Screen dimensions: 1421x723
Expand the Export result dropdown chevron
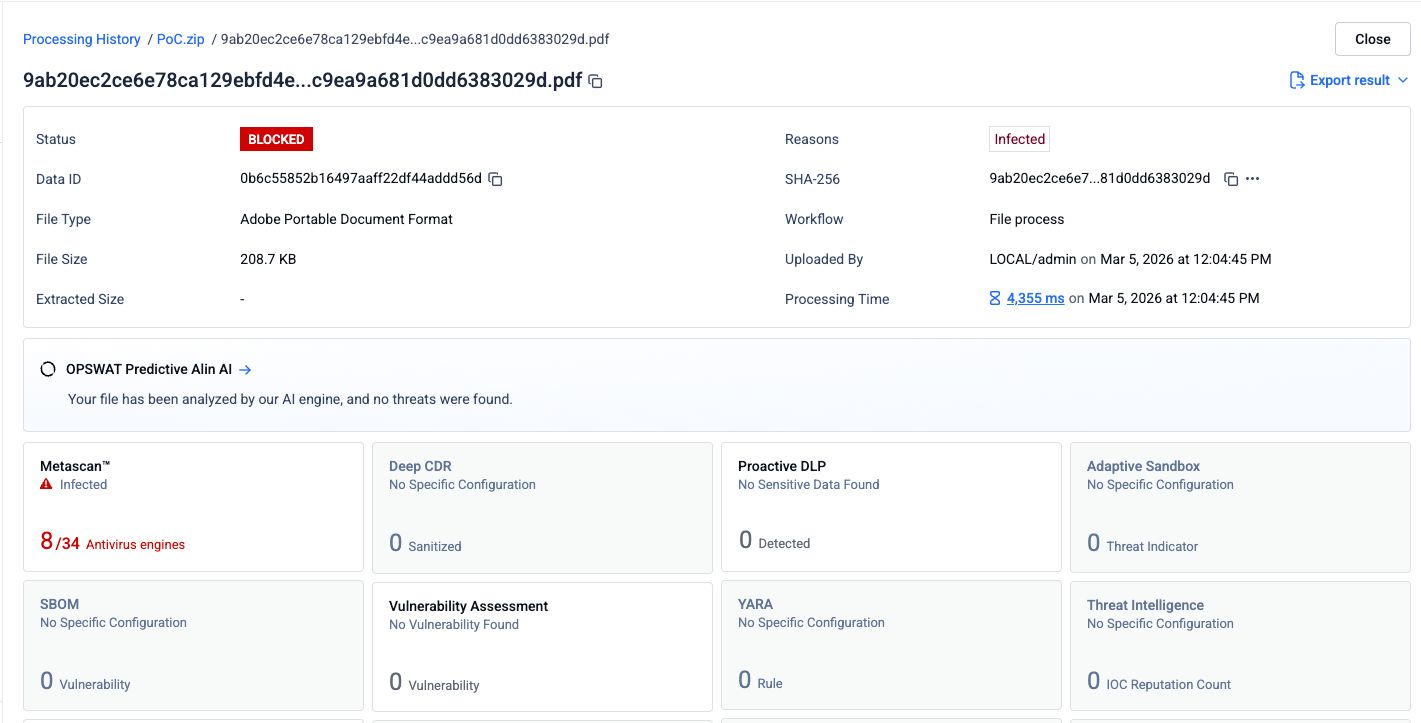point(1403,80)
